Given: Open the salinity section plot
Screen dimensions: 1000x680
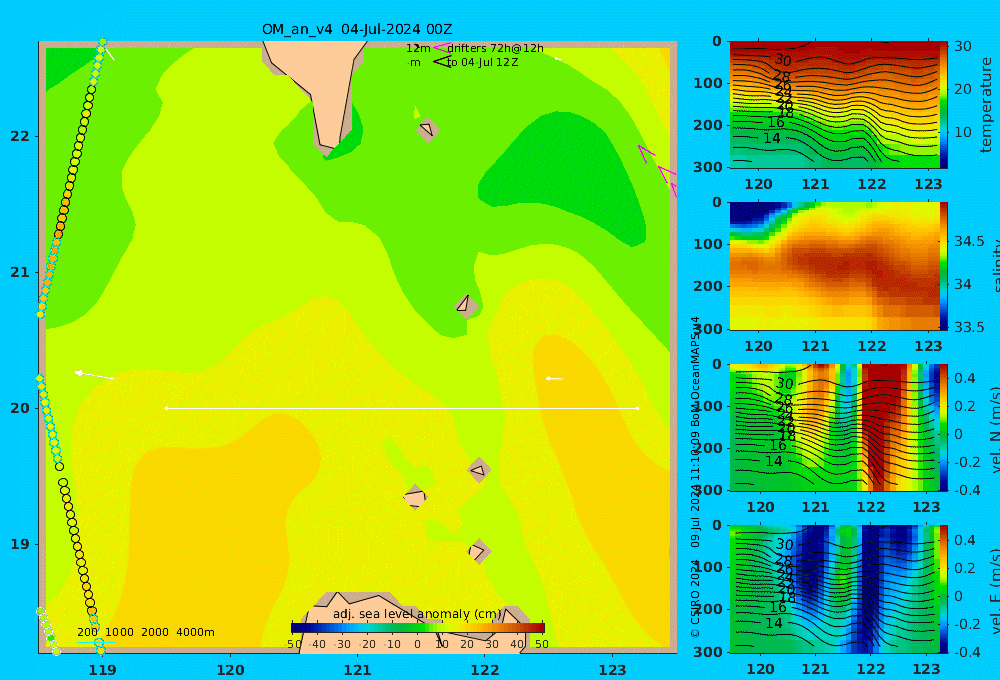Looking at the screenshot, I should pos(835,266).
